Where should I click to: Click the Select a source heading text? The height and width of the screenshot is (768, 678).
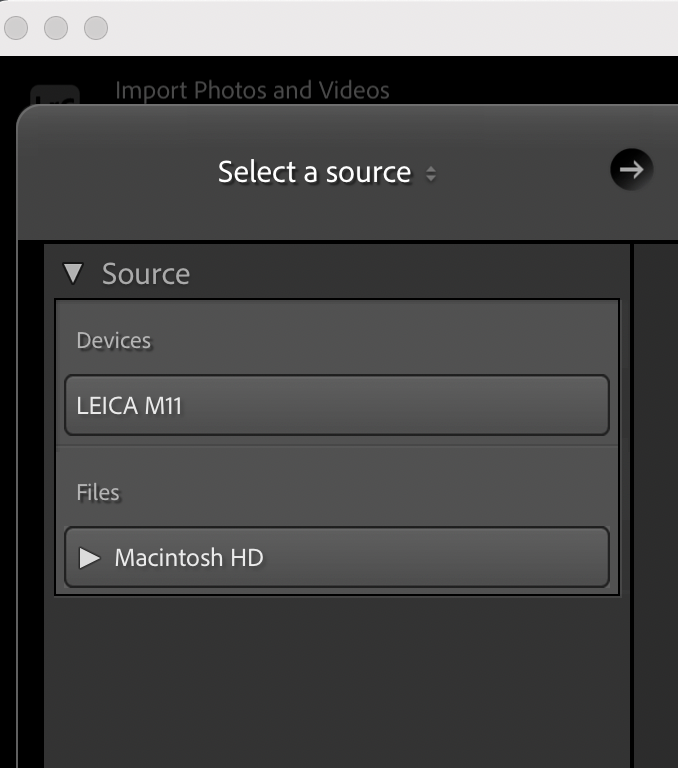point(314,172)
